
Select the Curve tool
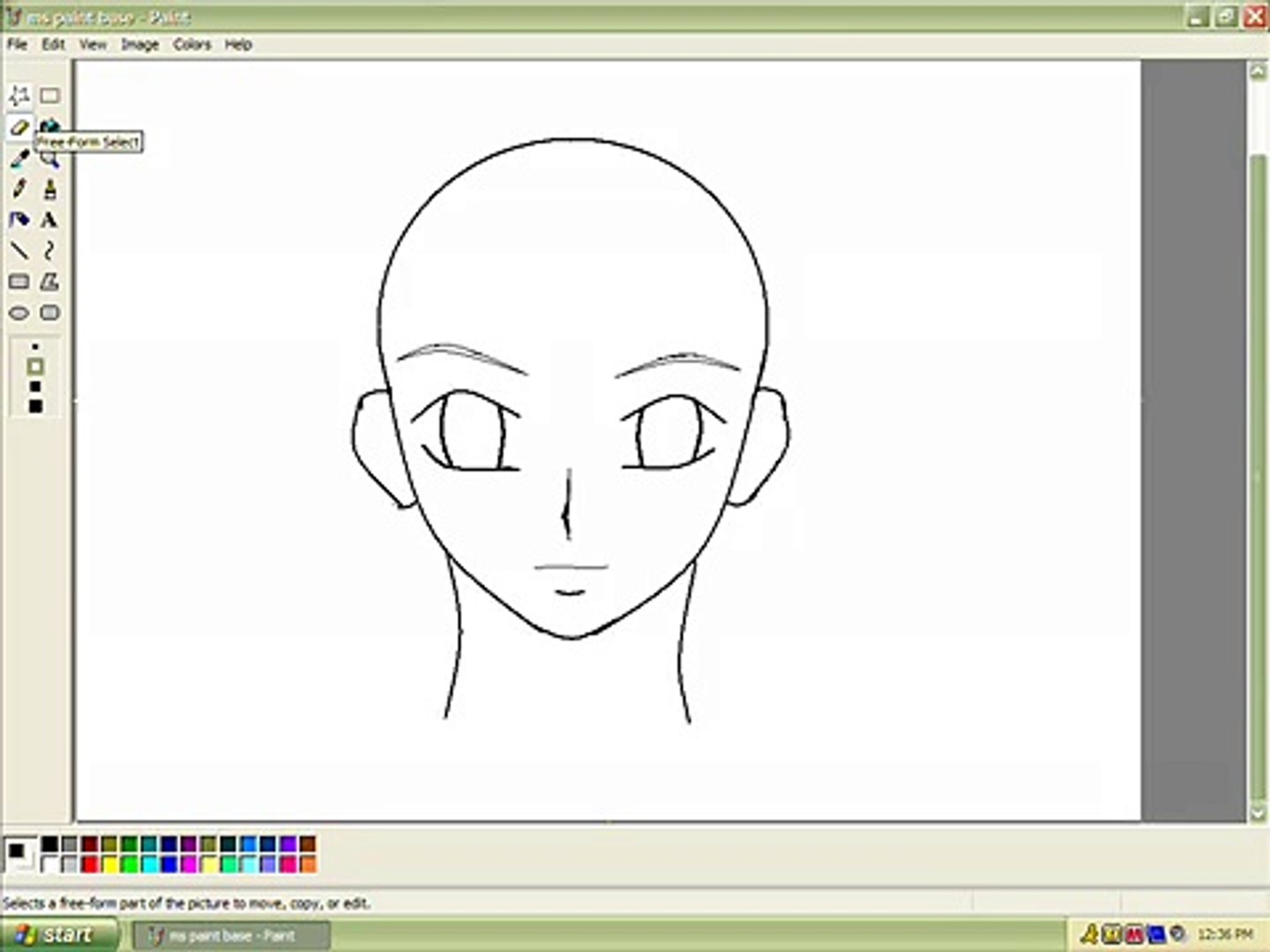(x=49, y=250)
